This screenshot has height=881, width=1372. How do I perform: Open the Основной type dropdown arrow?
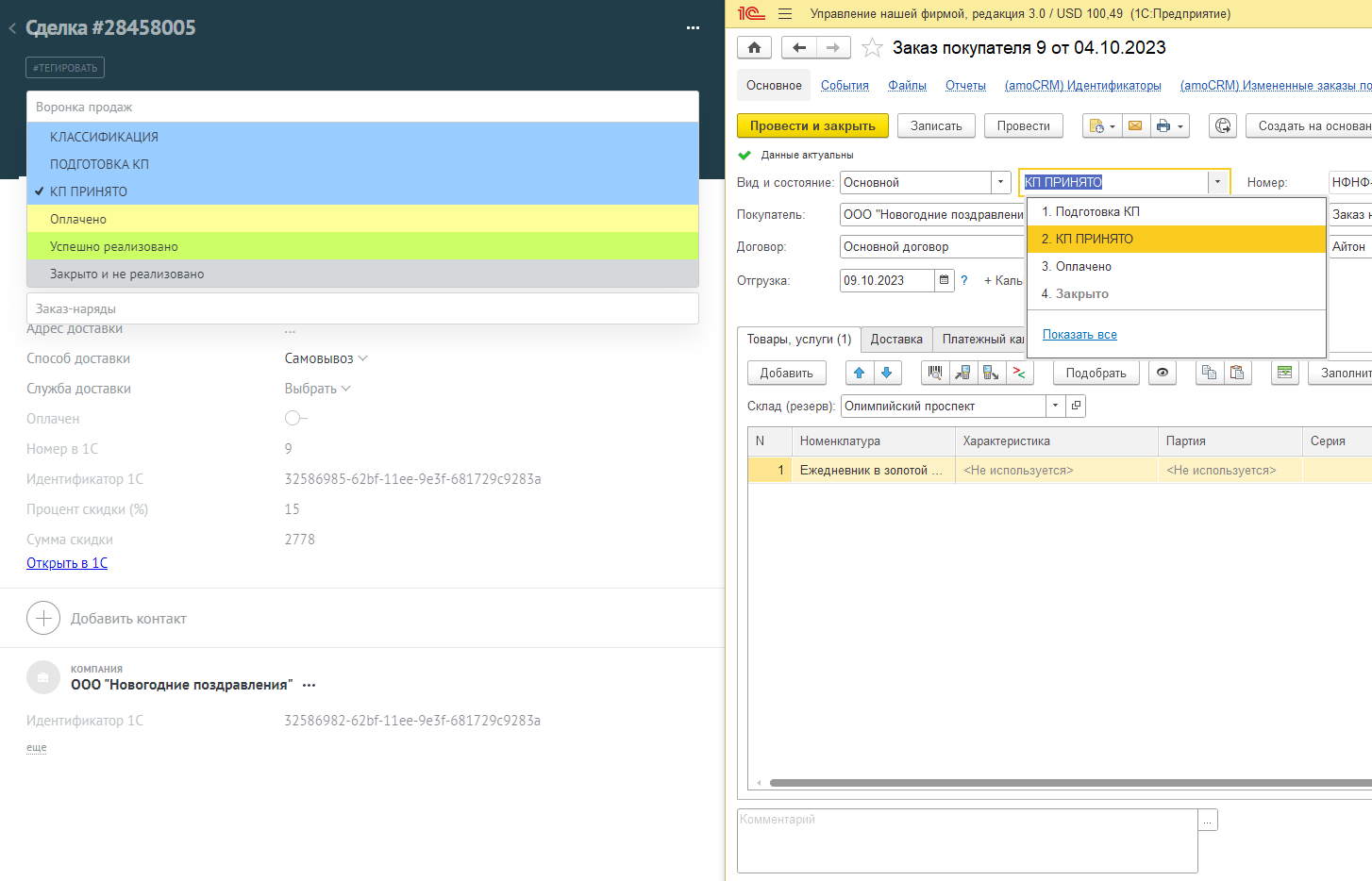coord(1001,183)
